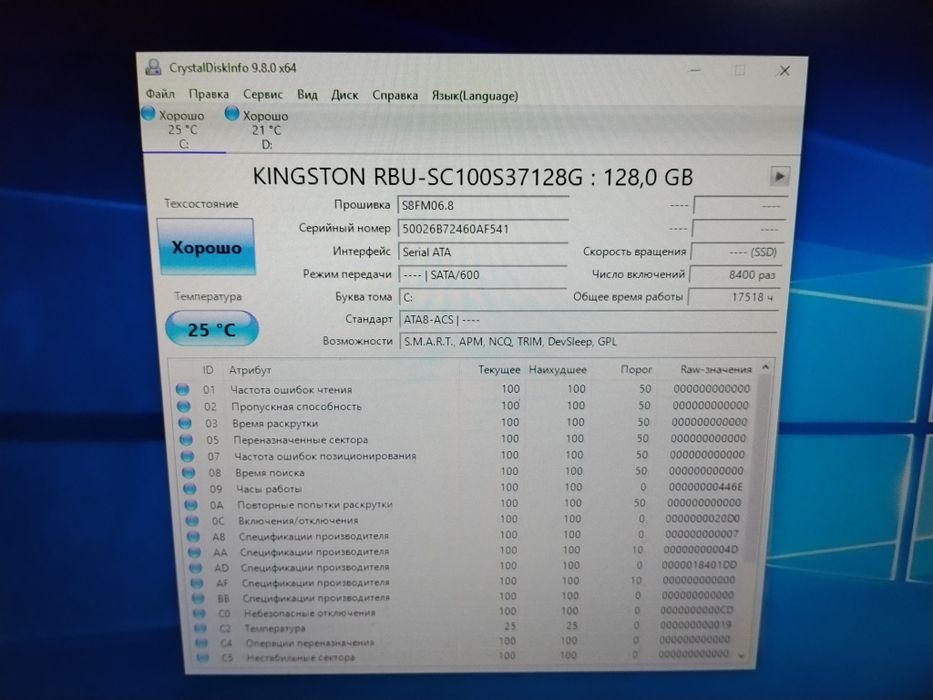Click status icon for attribute AF
Viewport: 933px width, 700px height.
pyautogui.click(x=196, y=583)
